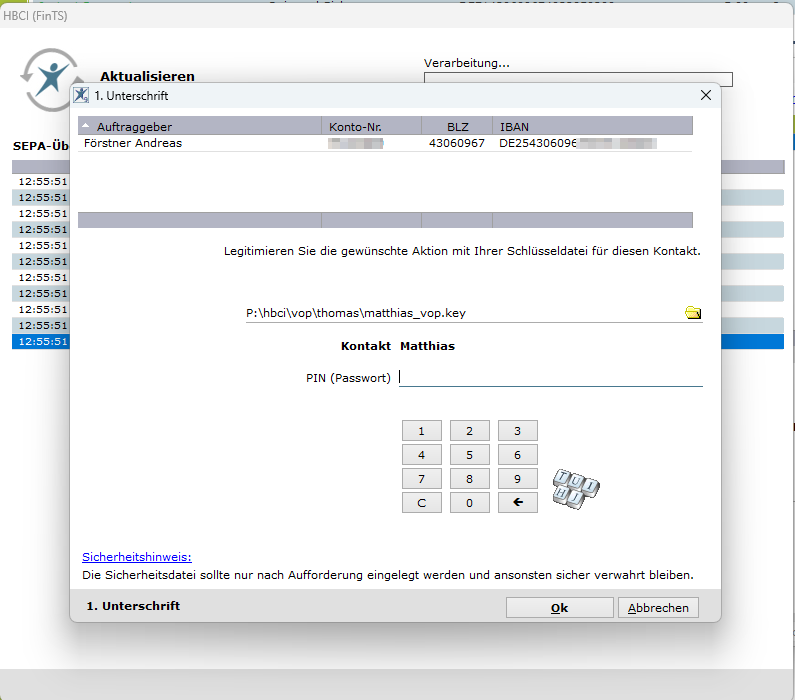Click the key file path field
Image resolution: width=795 pixels, height=700 pixels.
[460, 313]
